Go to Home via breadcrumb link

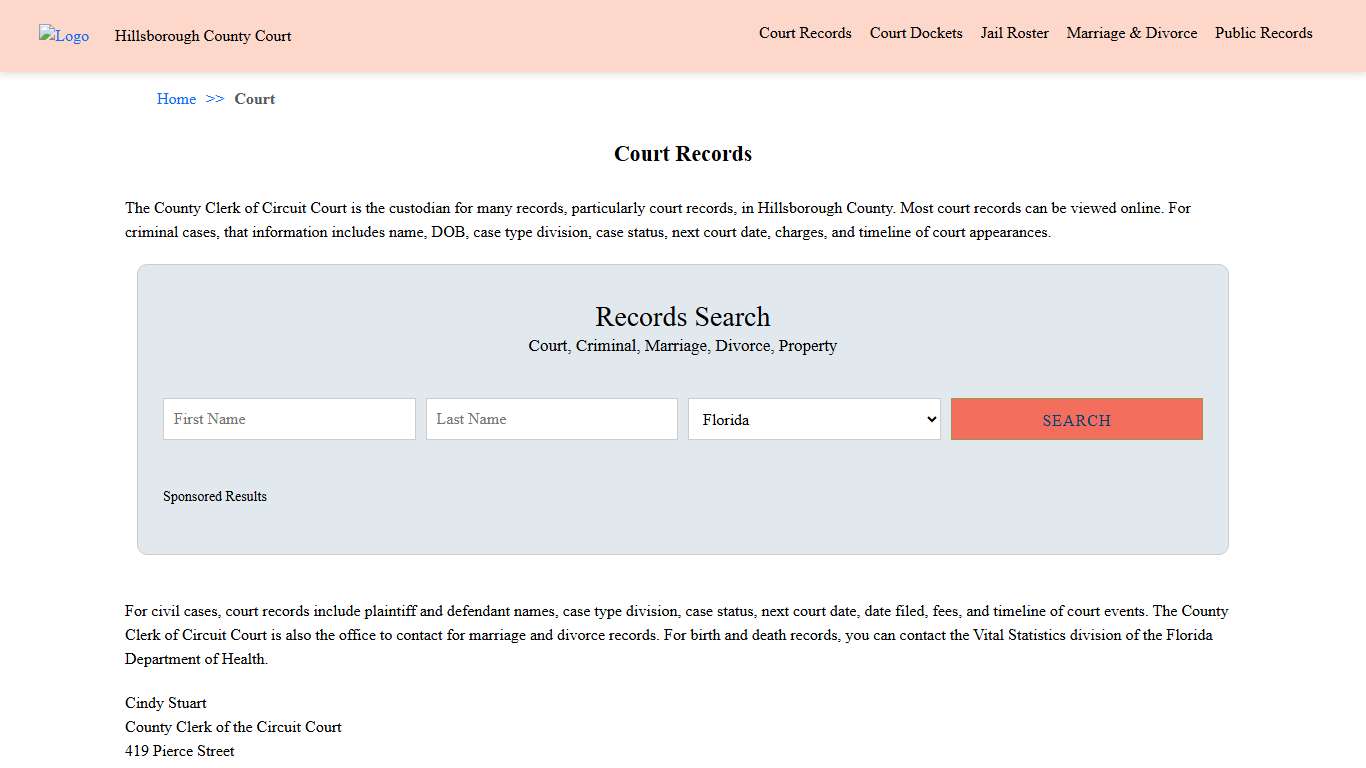point(176,98)
